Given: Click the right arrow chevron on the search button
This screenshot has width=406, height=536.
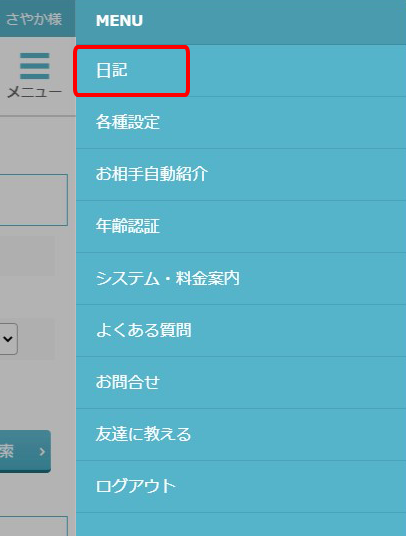Looking at the screenshot, I should (42, 452).
